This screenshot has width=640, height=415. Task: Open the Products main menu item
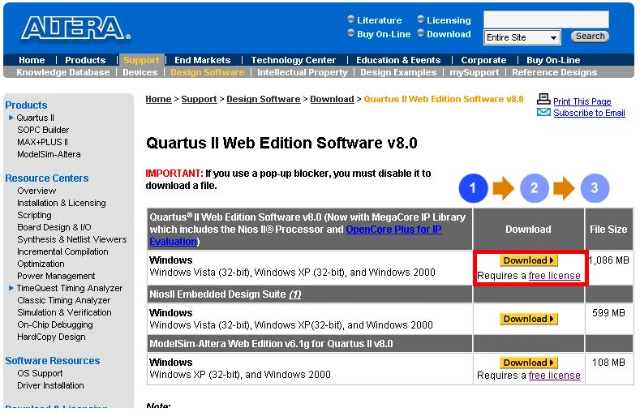tap(85, 60)
